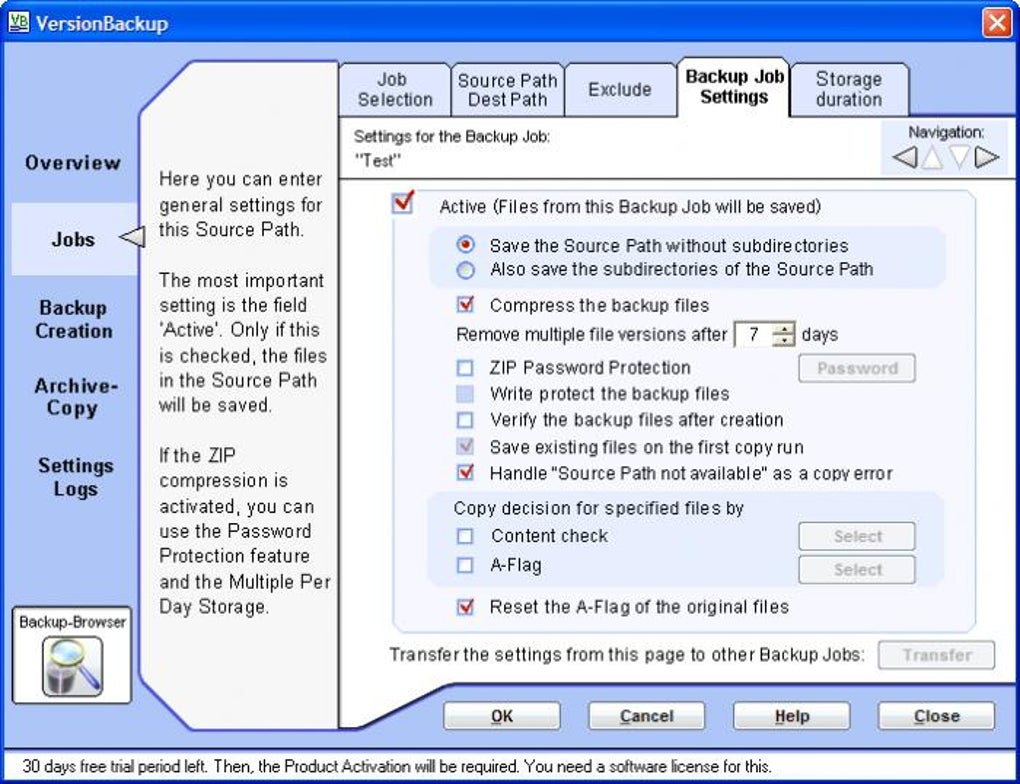1020x784 pixels.
Task: Click the down navigation arrow
Action: [x=960, y=157]
